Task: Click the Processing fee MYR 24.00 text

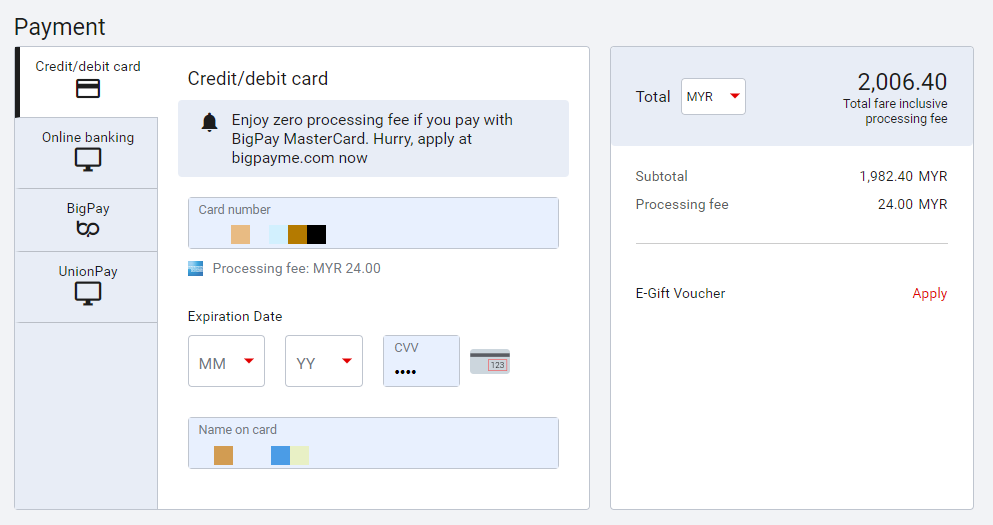Action: click(x=296, y=268)
